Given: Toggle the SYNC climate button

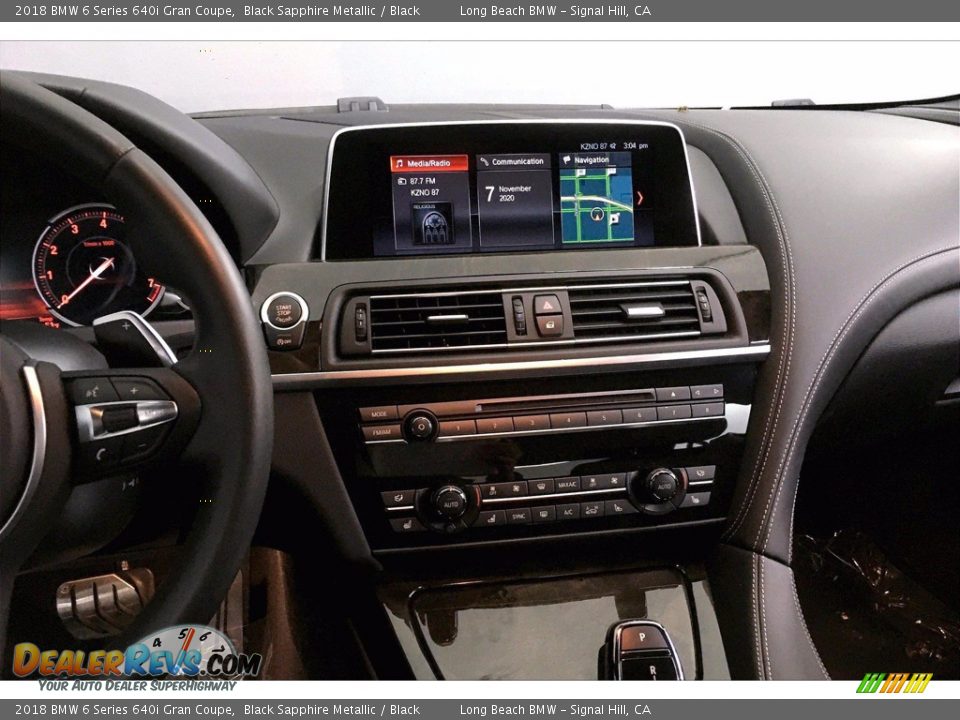Looking at the screenshot, I should (517, 515).
